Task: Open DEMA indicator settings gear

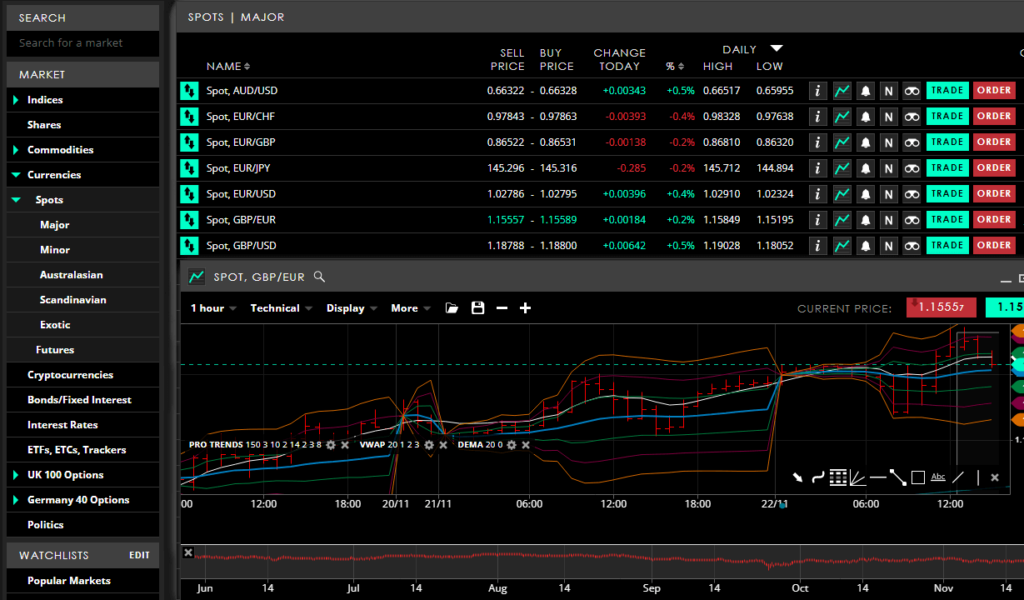Action: 511,445
